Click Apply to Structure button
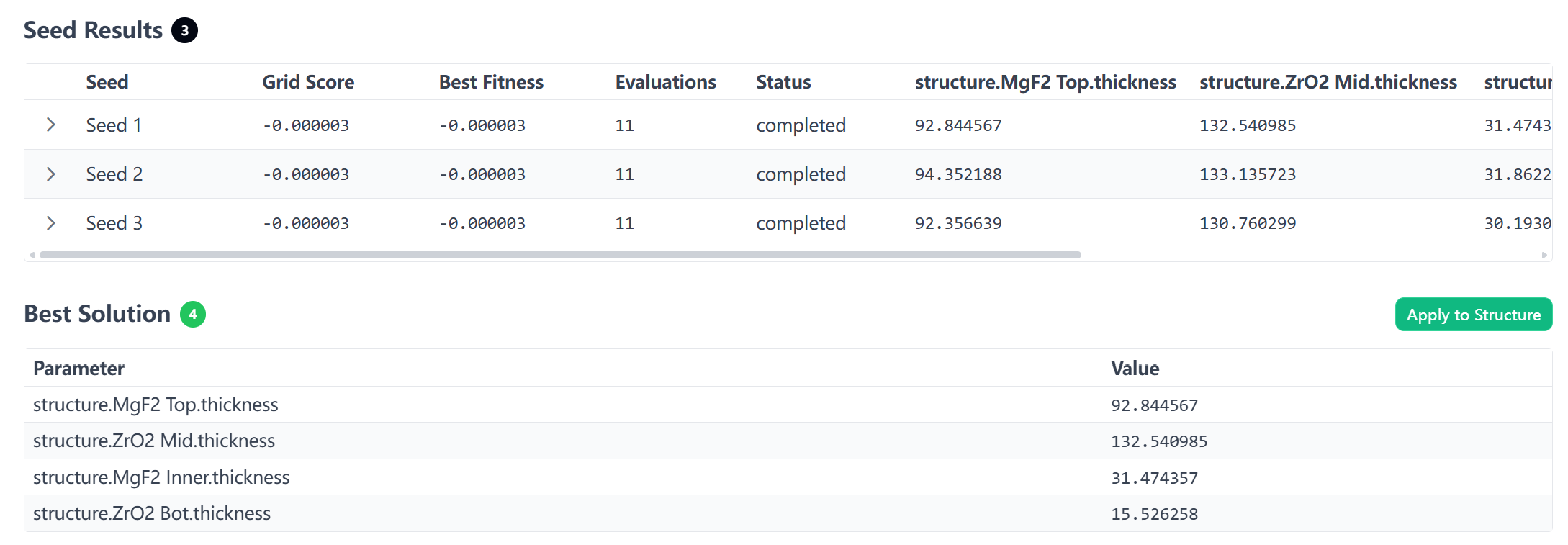Image resolution: width=1568 pixels, height=545 pixels. (1473, 315)
